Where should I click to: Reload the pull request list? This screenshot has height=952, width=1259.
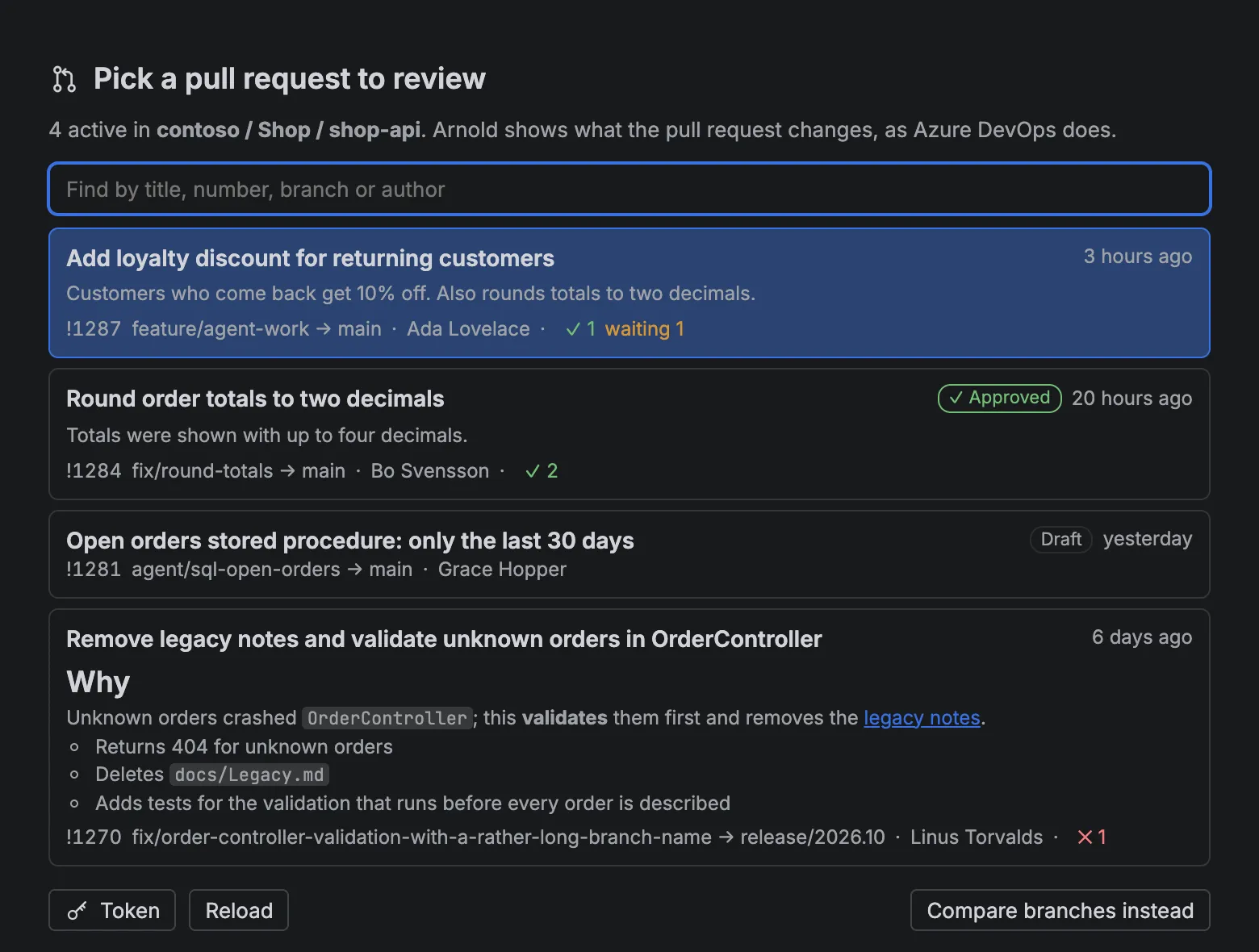tap(239, 910)
